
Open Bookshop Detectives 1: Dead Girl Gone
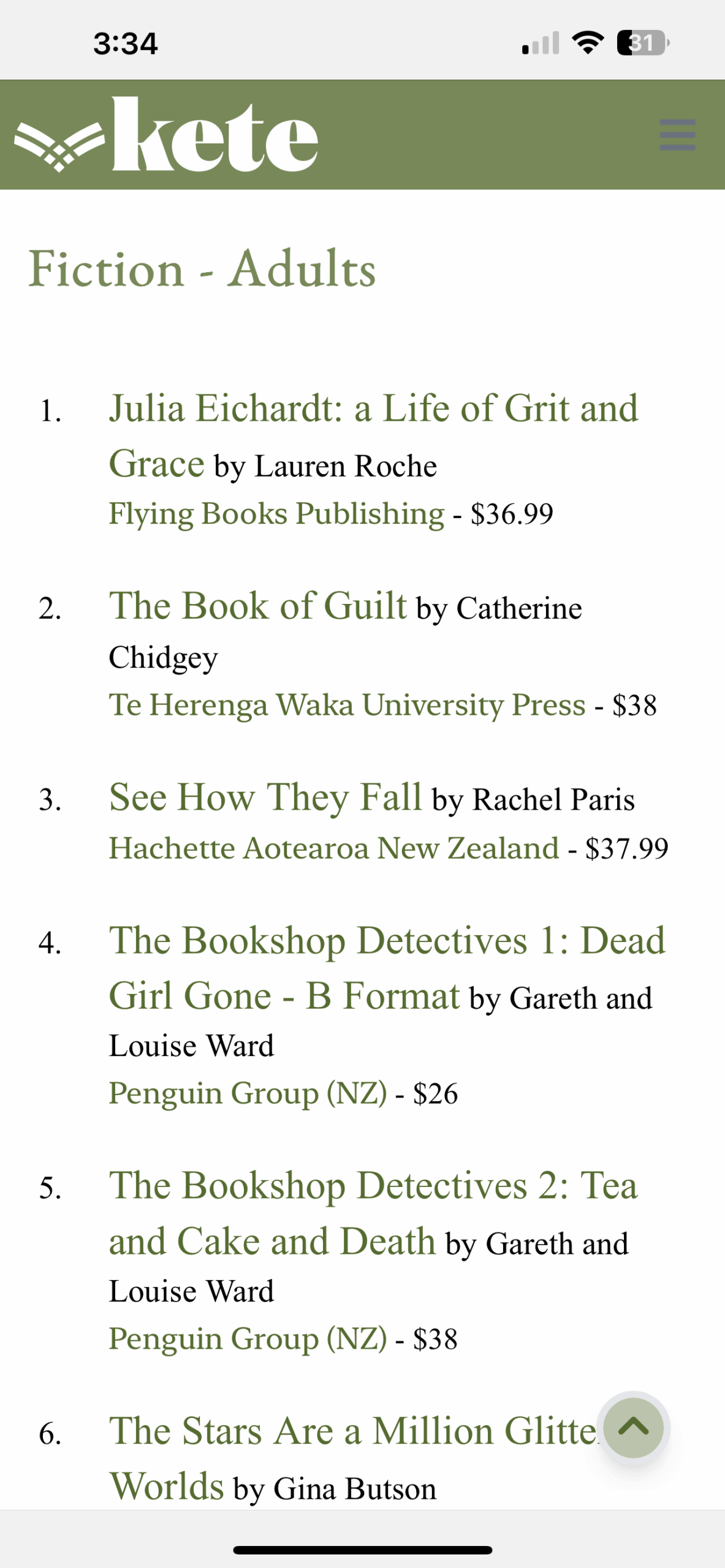point(386,940)
